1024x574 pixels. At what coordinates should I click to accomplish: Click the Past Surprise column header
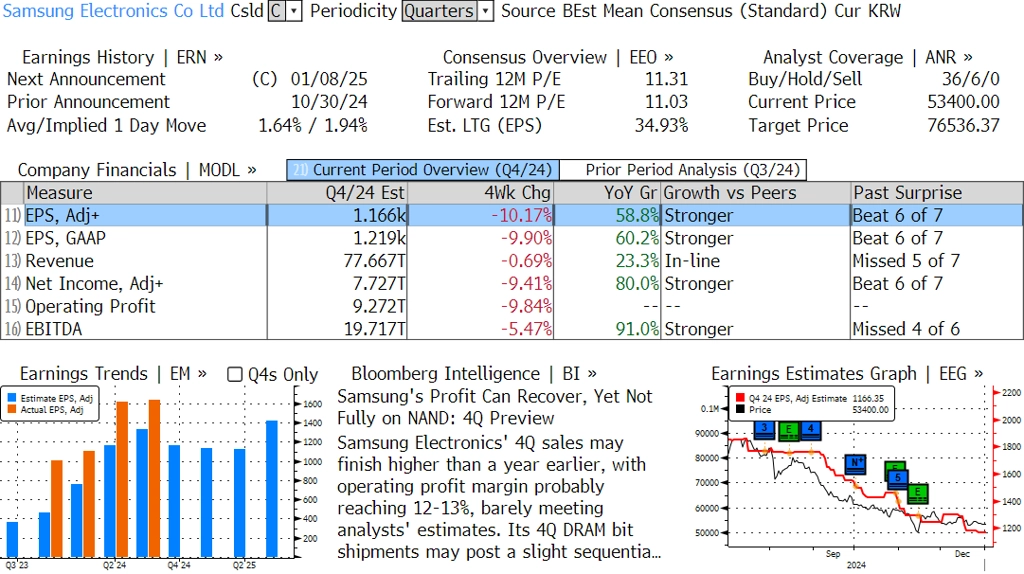(x=937, y=193)
